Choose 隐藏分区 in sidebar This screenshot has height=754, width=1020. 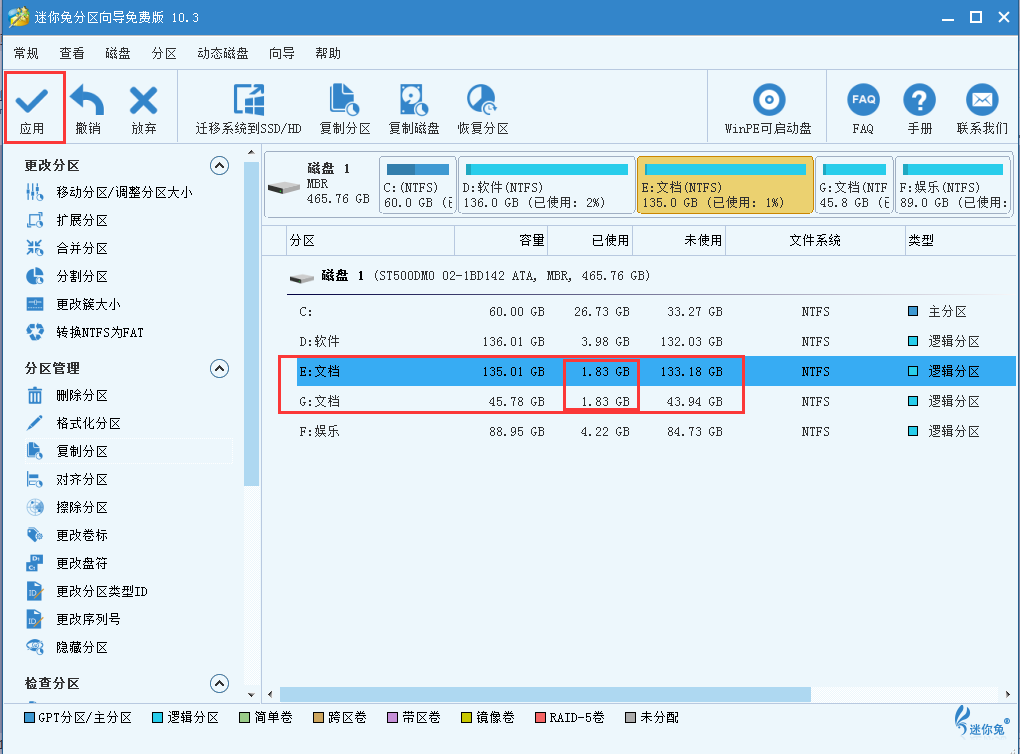66,647
